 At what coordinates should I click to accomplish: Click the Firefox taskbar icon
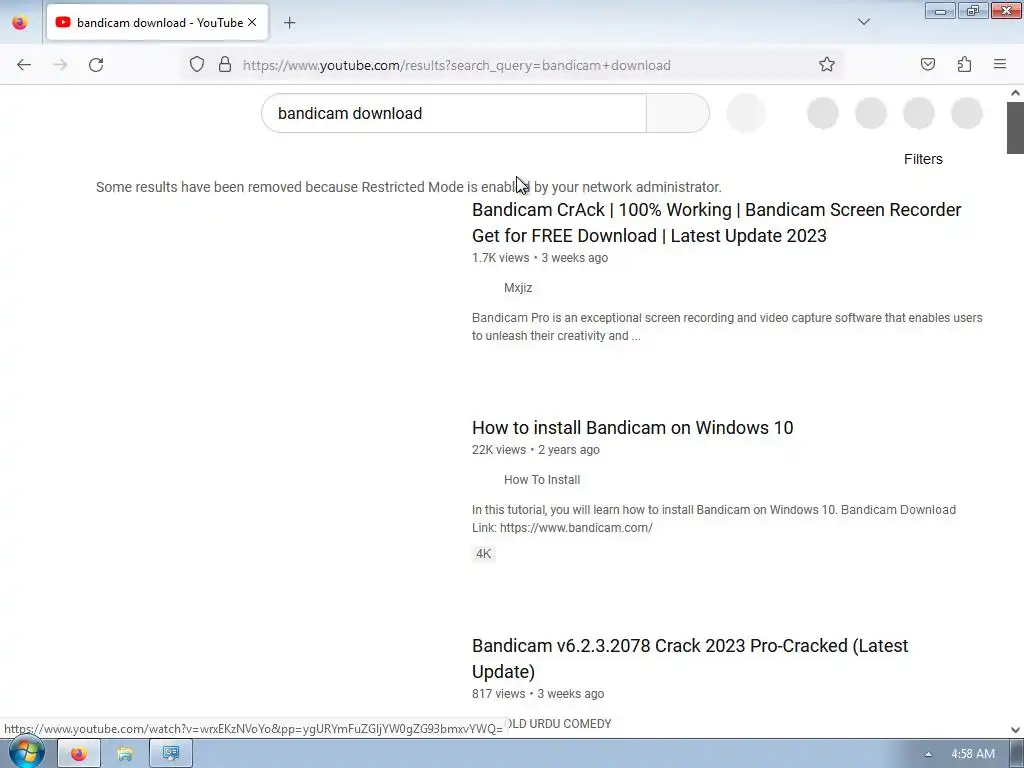coord(78,754)
